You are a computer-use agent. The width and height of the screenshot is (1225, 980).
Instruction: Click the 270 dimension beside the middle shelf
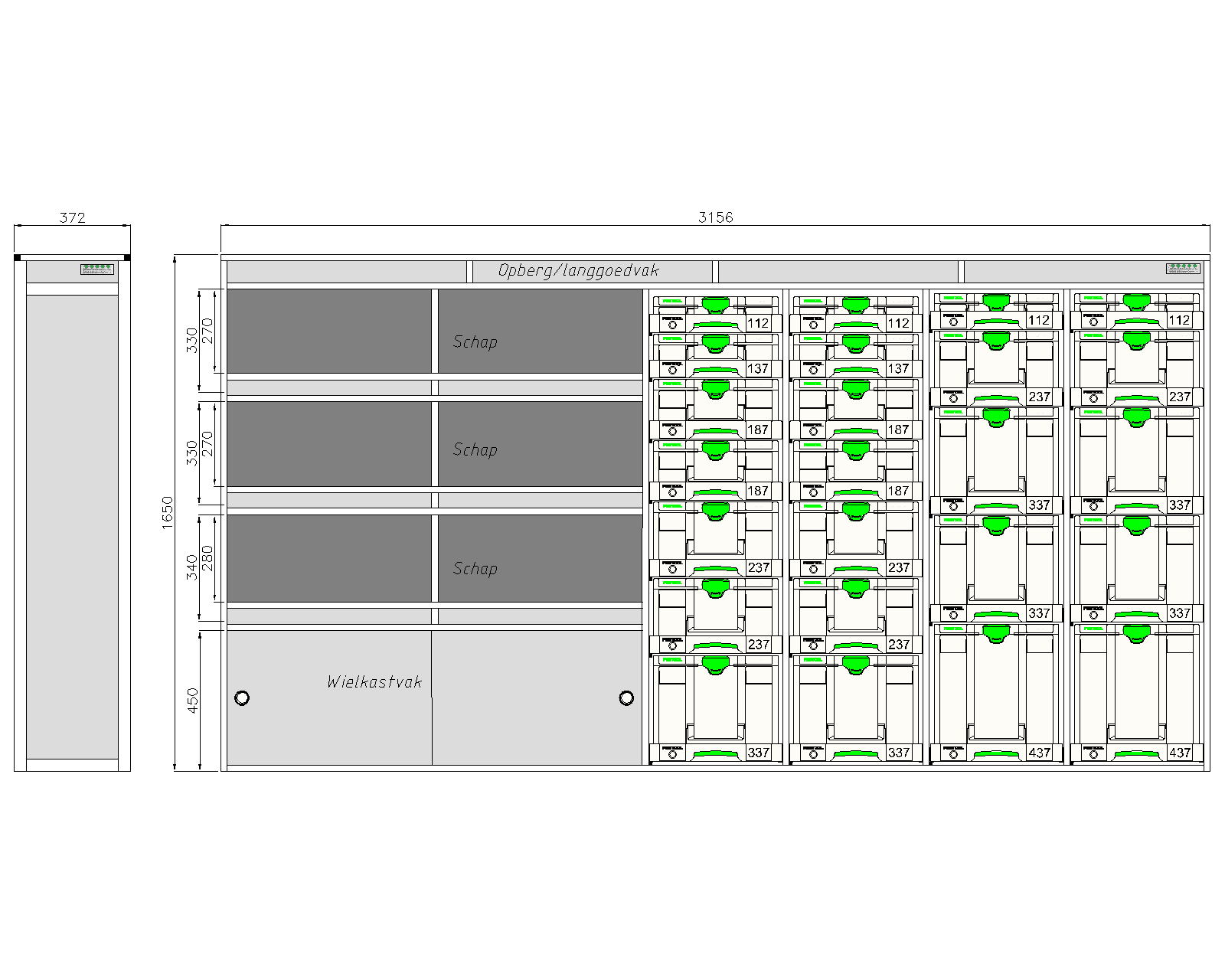tap(208, 444)
